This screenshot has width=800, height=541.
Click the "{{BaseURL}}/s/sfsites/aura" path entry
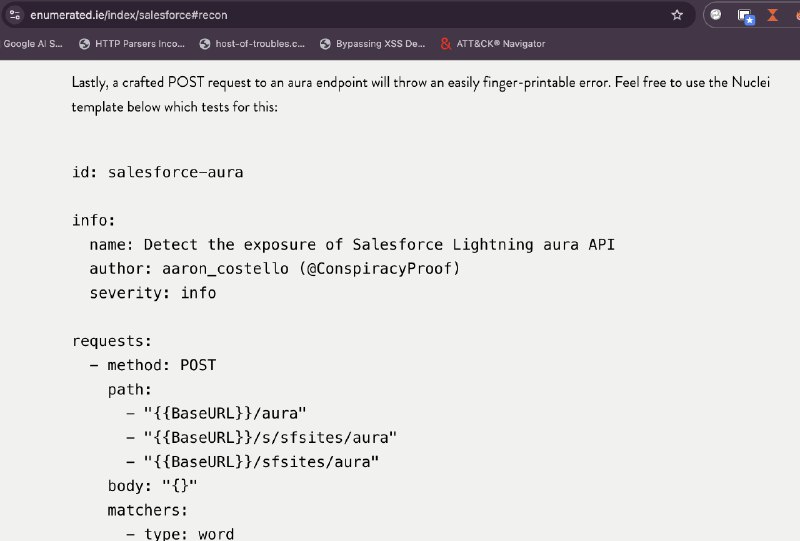[270, 437]
